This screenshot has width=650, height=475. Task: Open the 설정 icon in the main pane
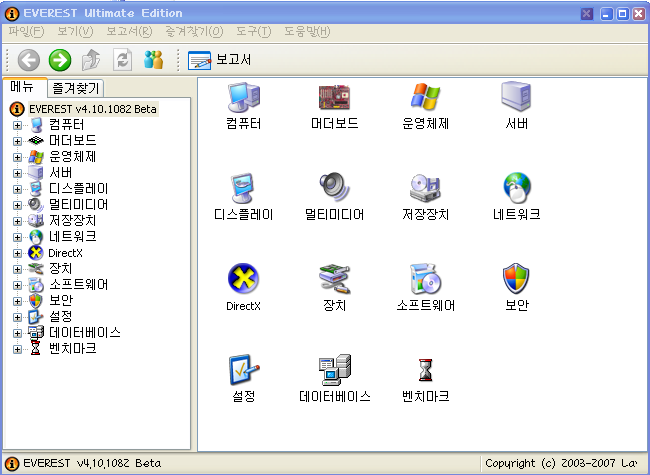(x=244, y=369)
